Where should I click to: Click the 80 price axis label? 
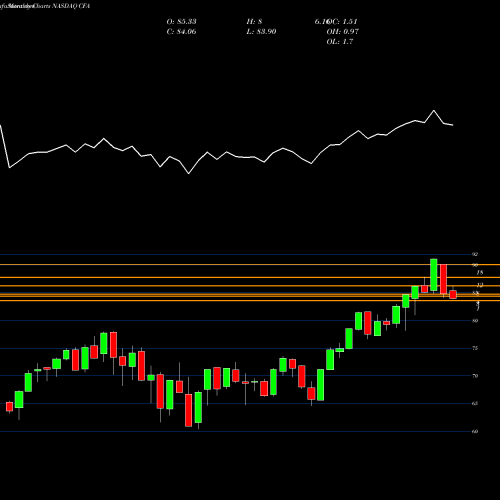[475, 321]
